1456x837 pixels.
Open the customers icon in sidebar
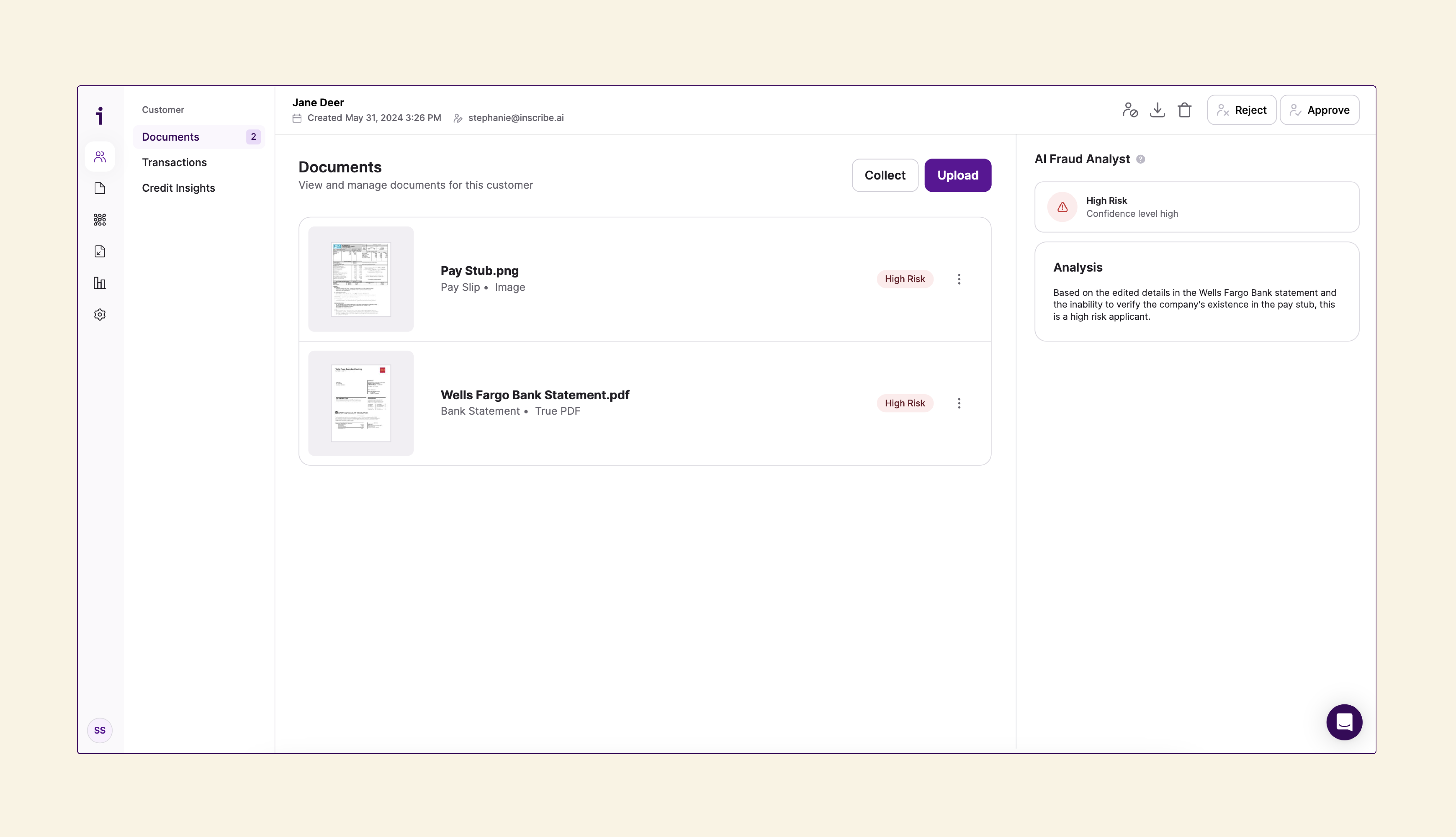click(99, 157)
